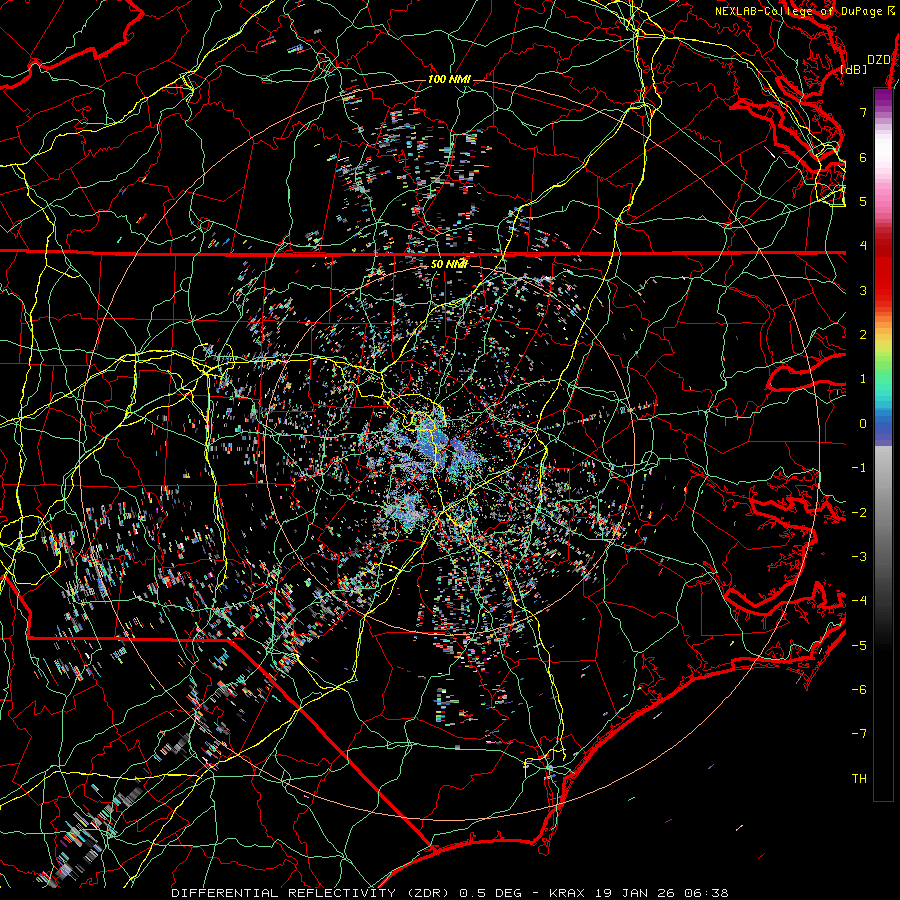900x900 pixels.
Task: Click the KRAX 19 JAN 26 06:38 timestamp
Action: click(x=638, y=893)
